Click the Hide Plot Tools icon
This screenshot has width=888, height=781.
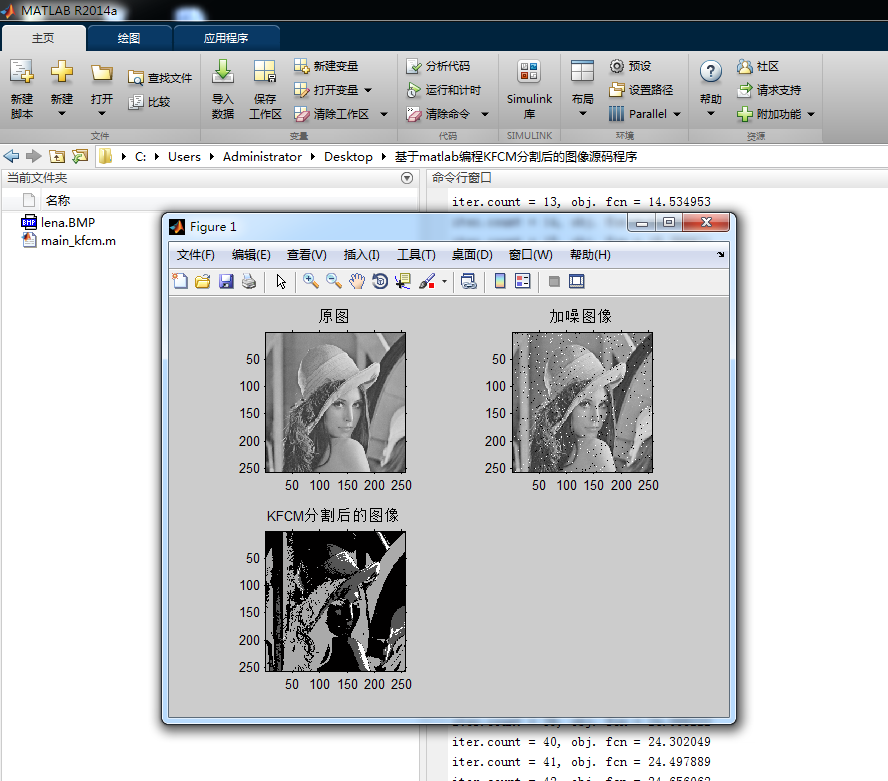click(554, 281)
